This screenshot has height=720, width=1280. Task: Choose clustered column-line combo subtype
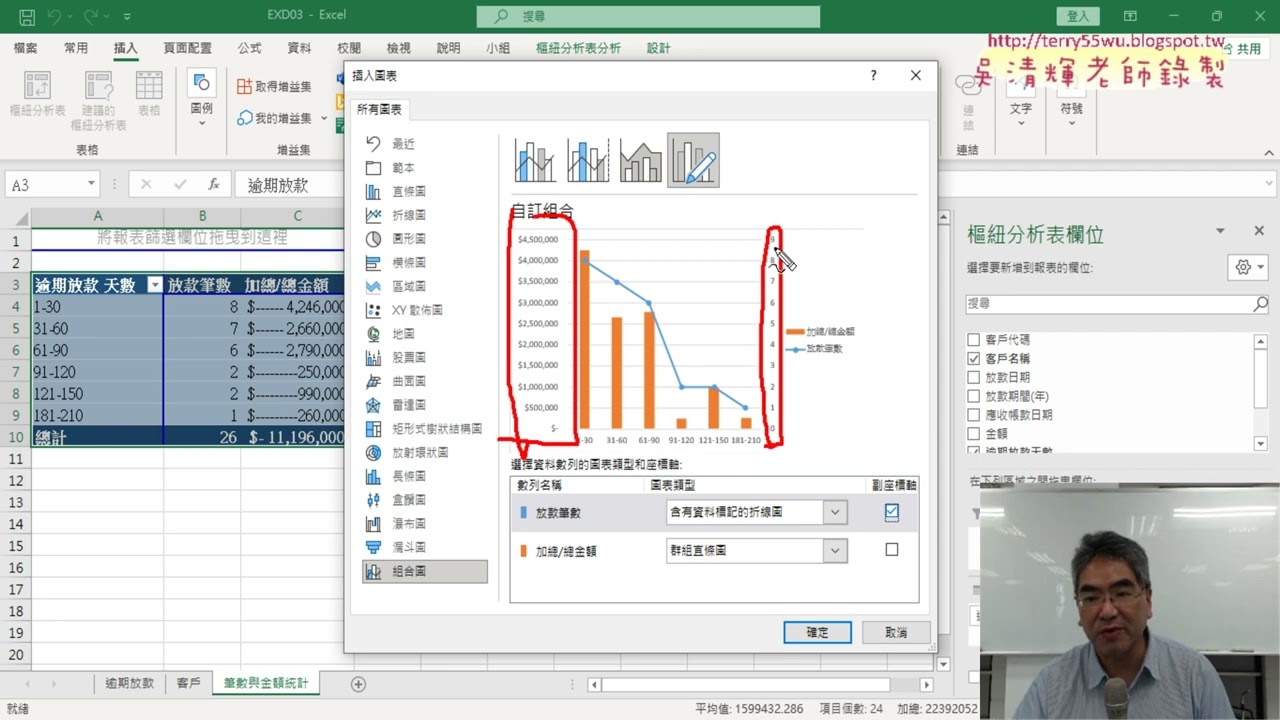pyautogui.click(x=535, y=160)
